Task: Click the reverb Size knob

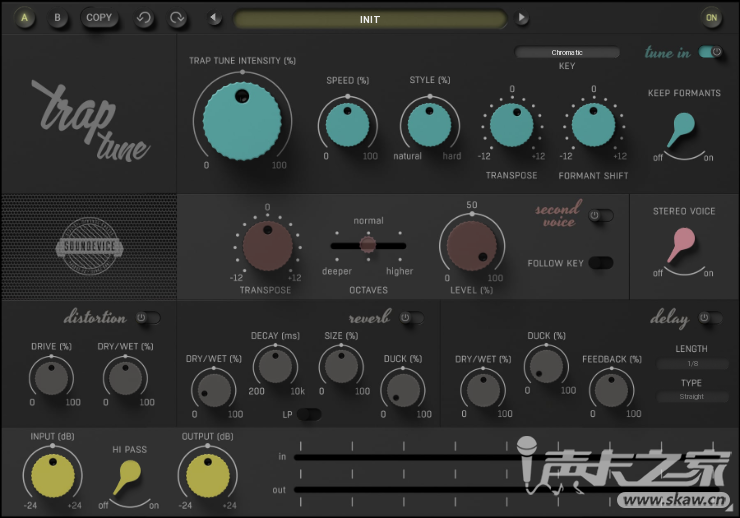Action: [341, 367]
